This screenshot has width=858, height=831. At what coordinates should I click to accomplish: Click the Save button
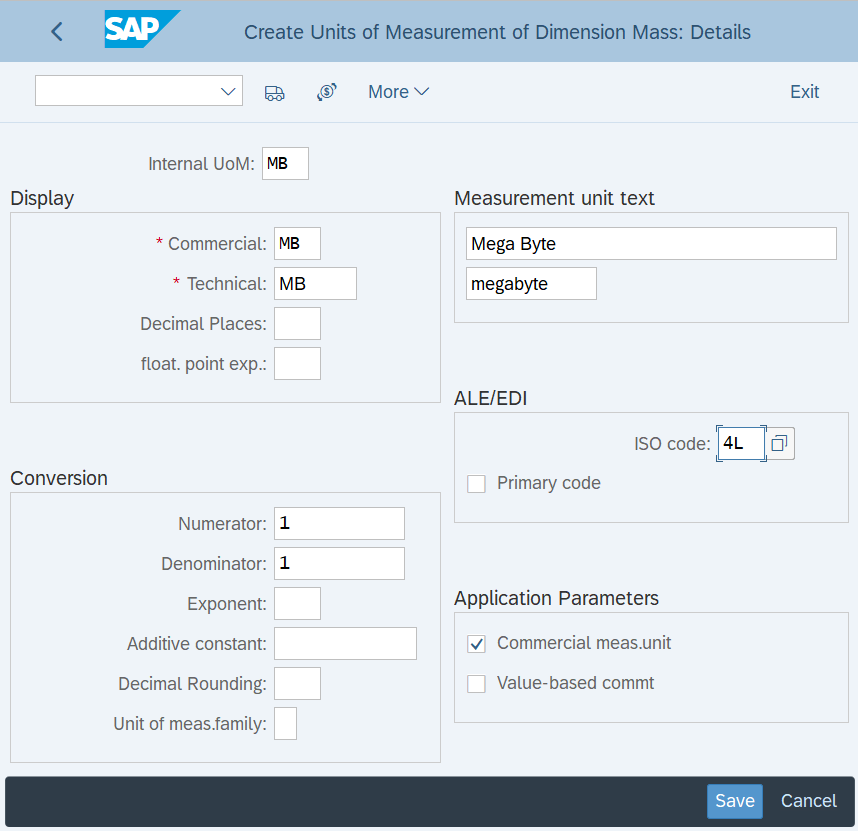(x=734, y=801)
